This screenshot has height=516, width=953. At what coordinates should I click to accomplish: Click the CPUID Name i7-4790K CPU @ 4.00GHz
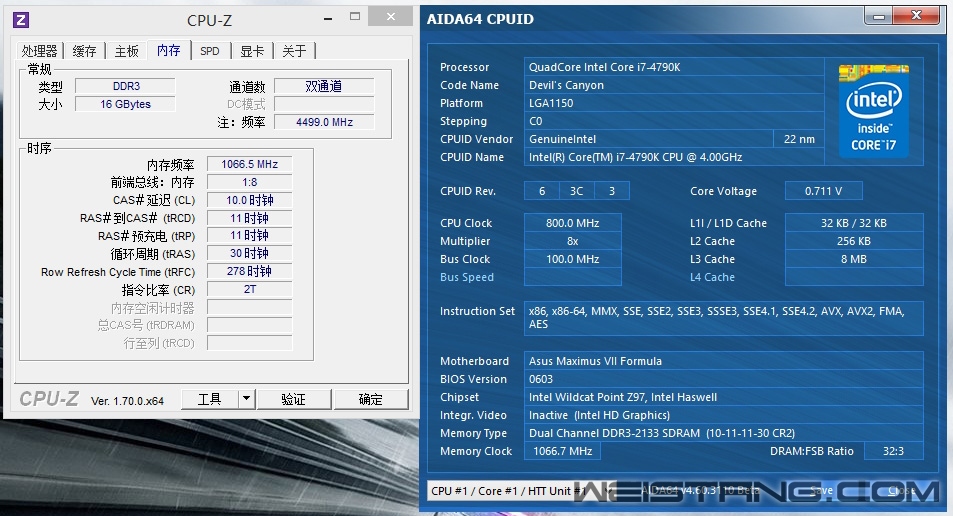[x=673, y=157]
